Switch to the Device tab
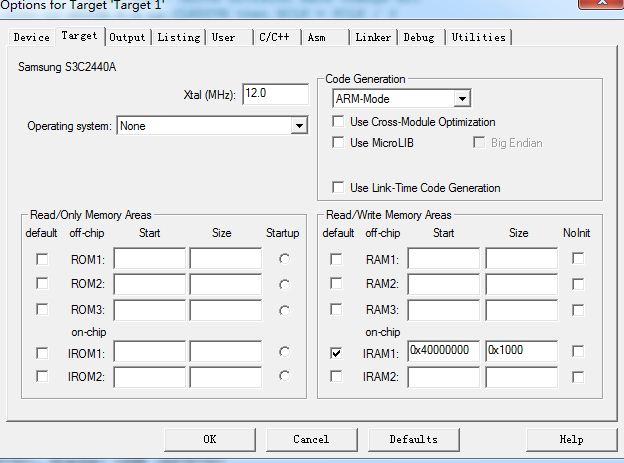624x463 pixels. click(31, 37)
